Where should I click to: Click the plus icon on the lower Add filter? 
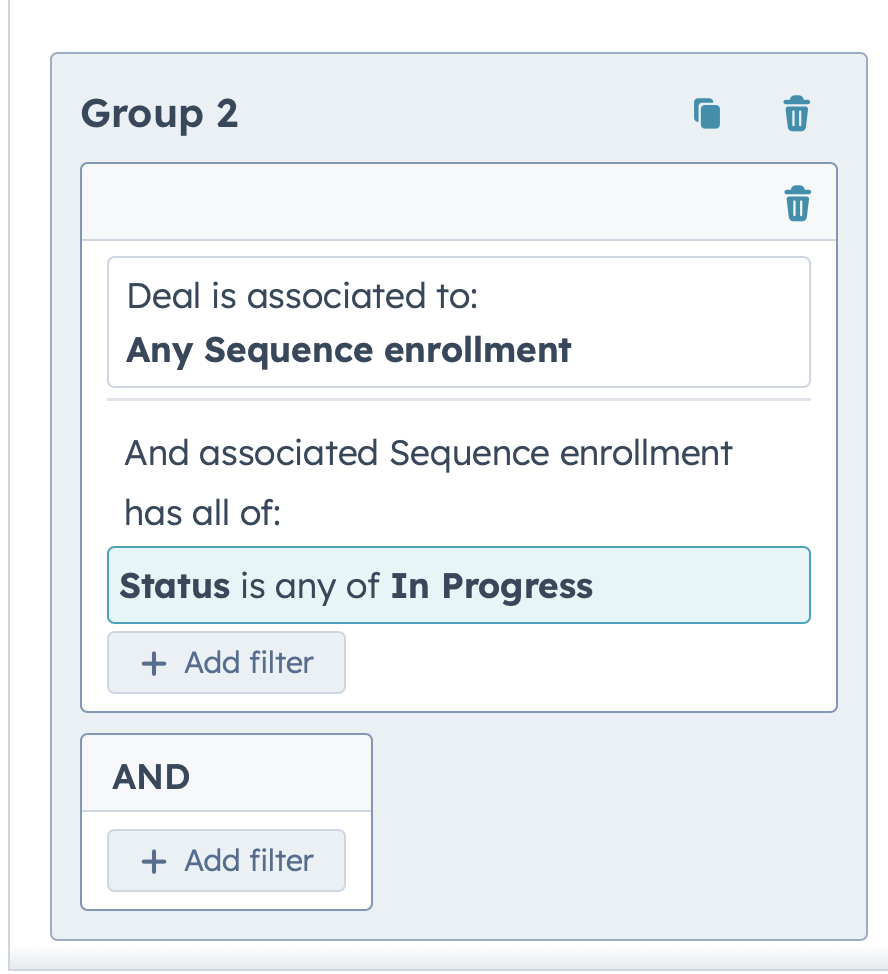pyautogui.click(x=153, y=860)
